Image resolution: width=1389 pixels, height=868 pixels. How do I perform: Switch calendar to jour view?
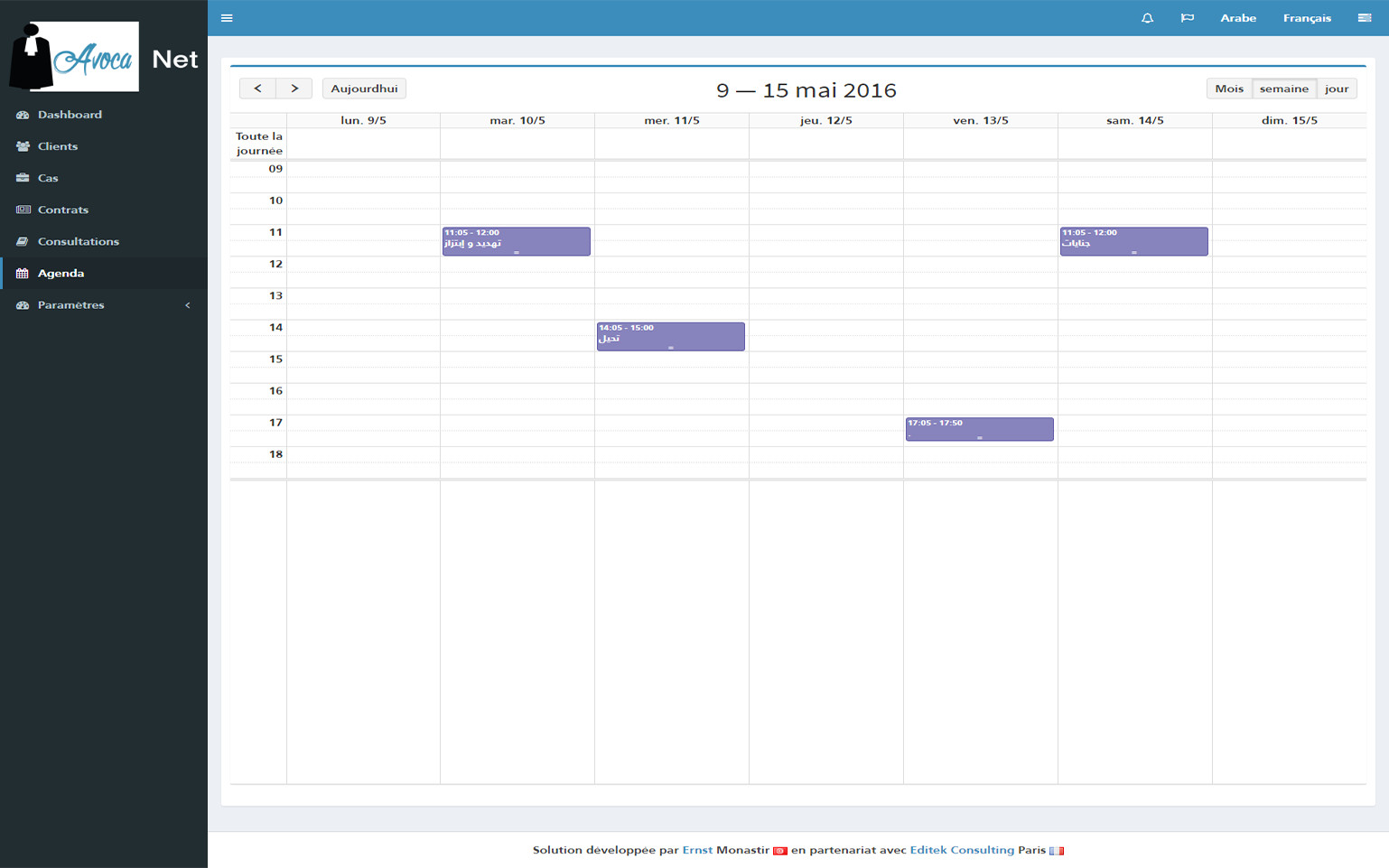click(1337, 89)
